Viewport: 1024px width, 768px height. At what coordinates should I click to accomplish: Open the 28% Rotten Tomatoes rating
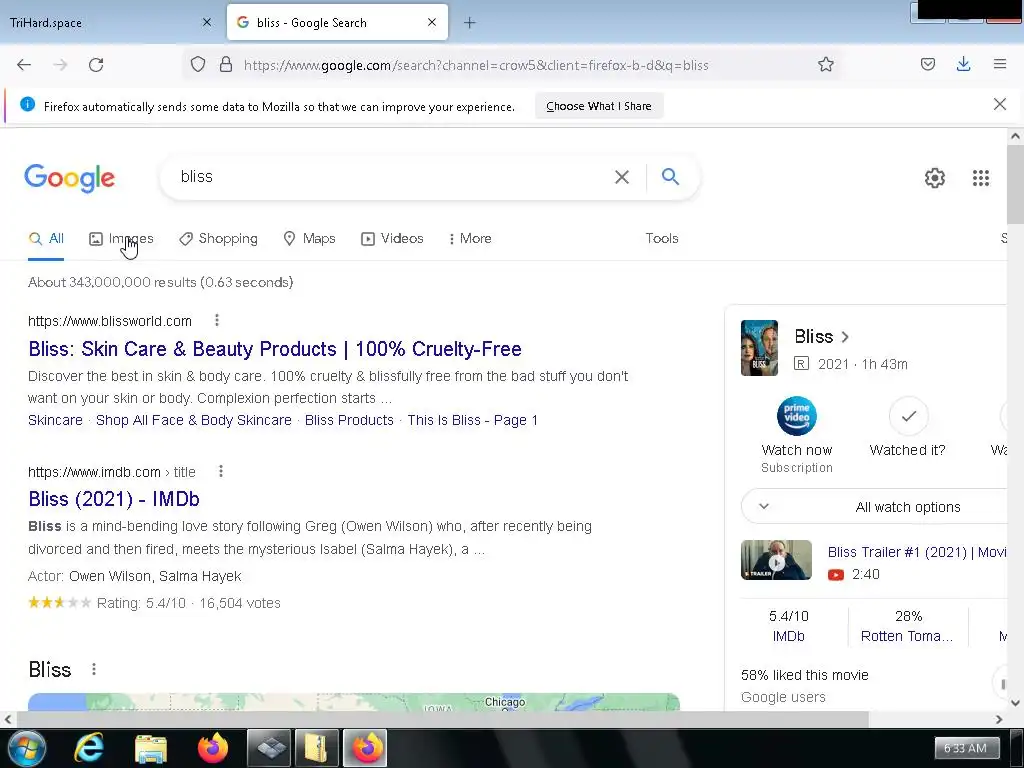(x=907, y=626)
